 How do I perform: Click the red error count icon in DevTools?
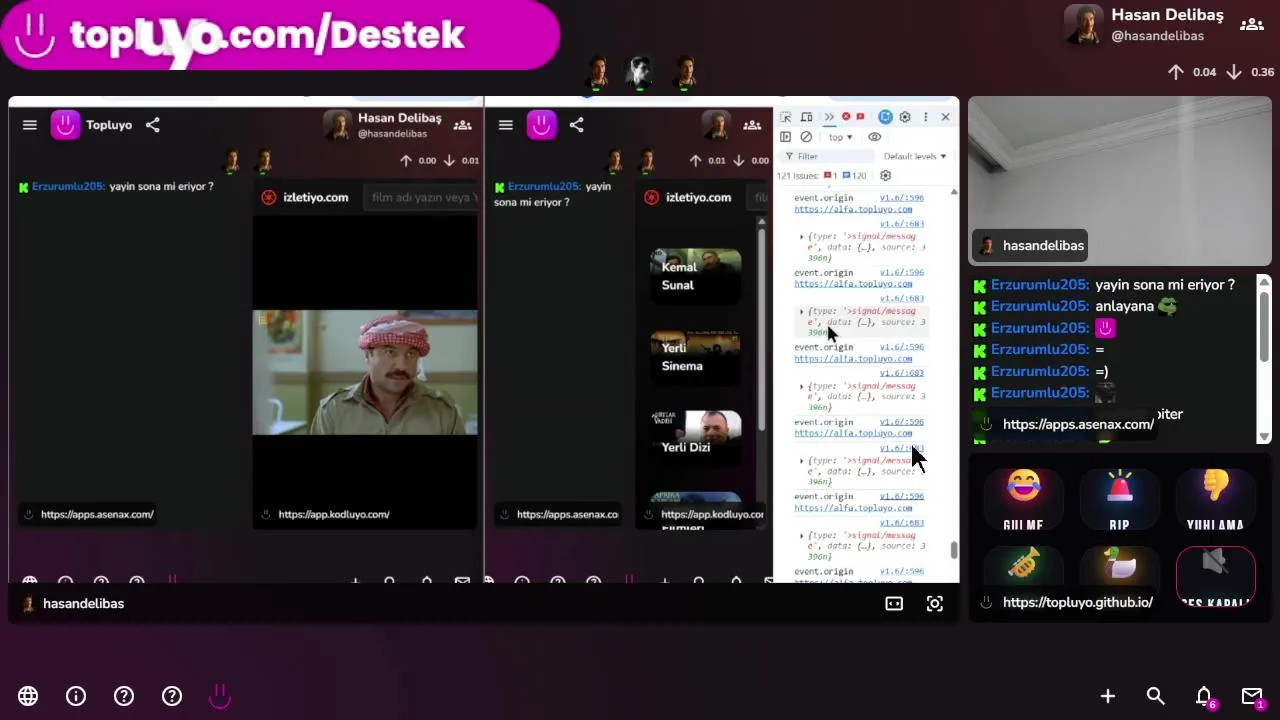click(x=846, y=117)
